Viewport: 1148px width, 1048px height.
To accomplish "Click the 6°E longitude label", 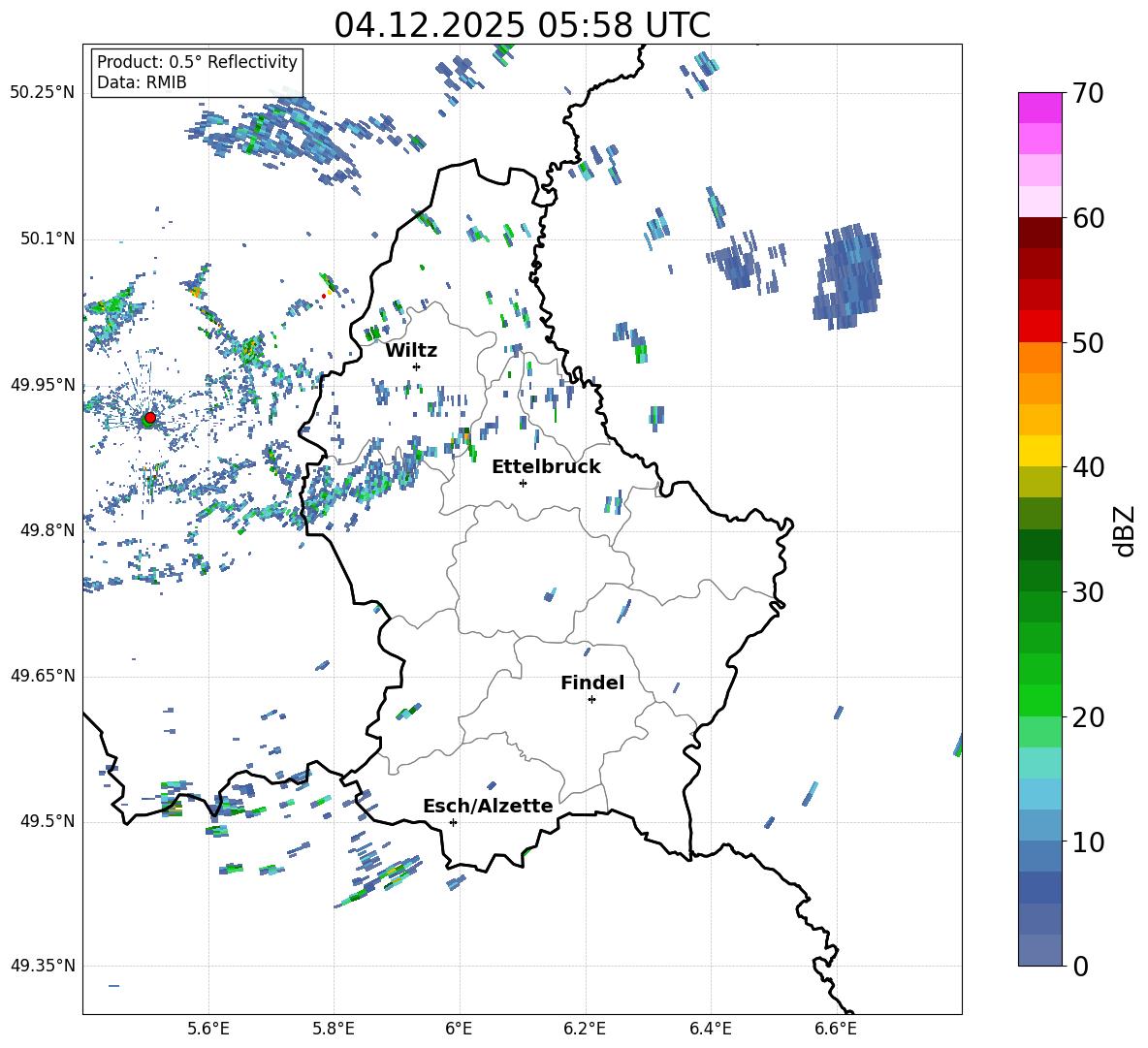I will [x=459, y=1029].
